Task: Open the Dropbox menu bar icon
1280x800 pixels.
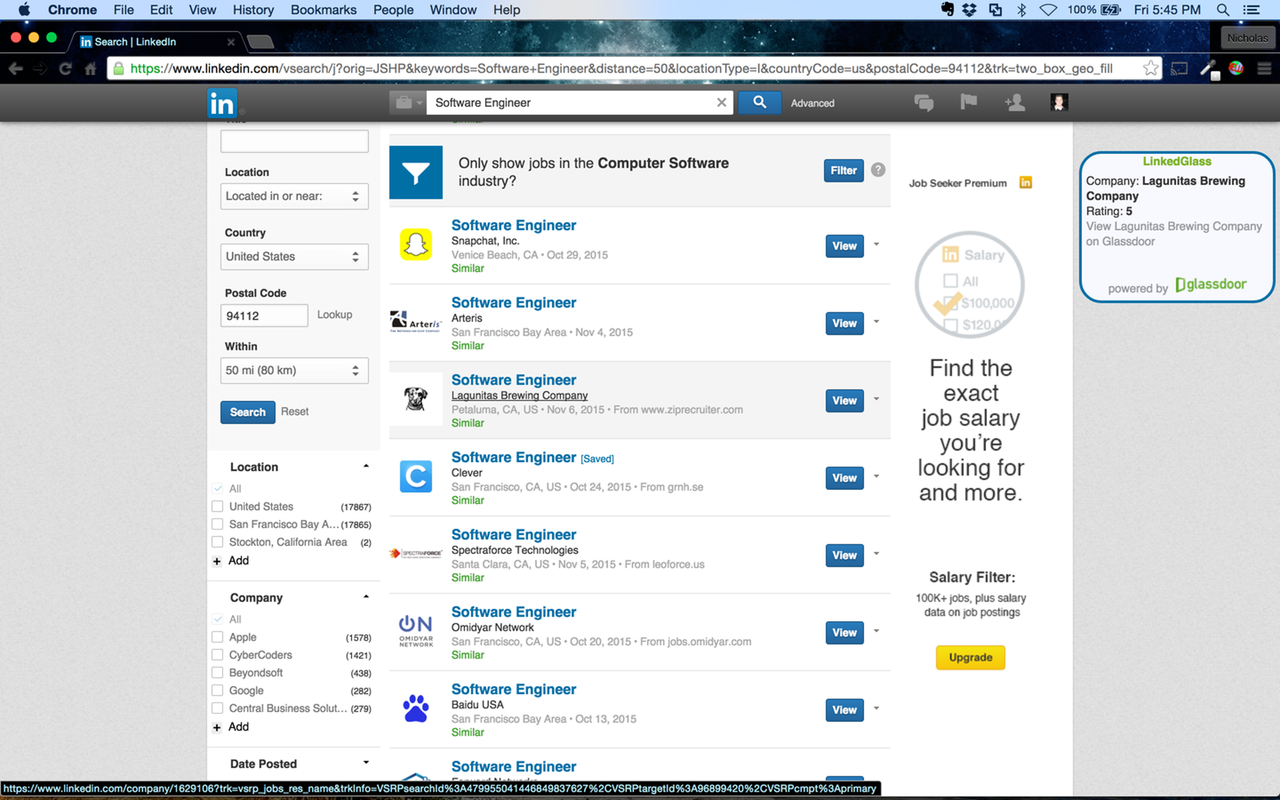Action: pyautogui.click(x=969, y=10)
